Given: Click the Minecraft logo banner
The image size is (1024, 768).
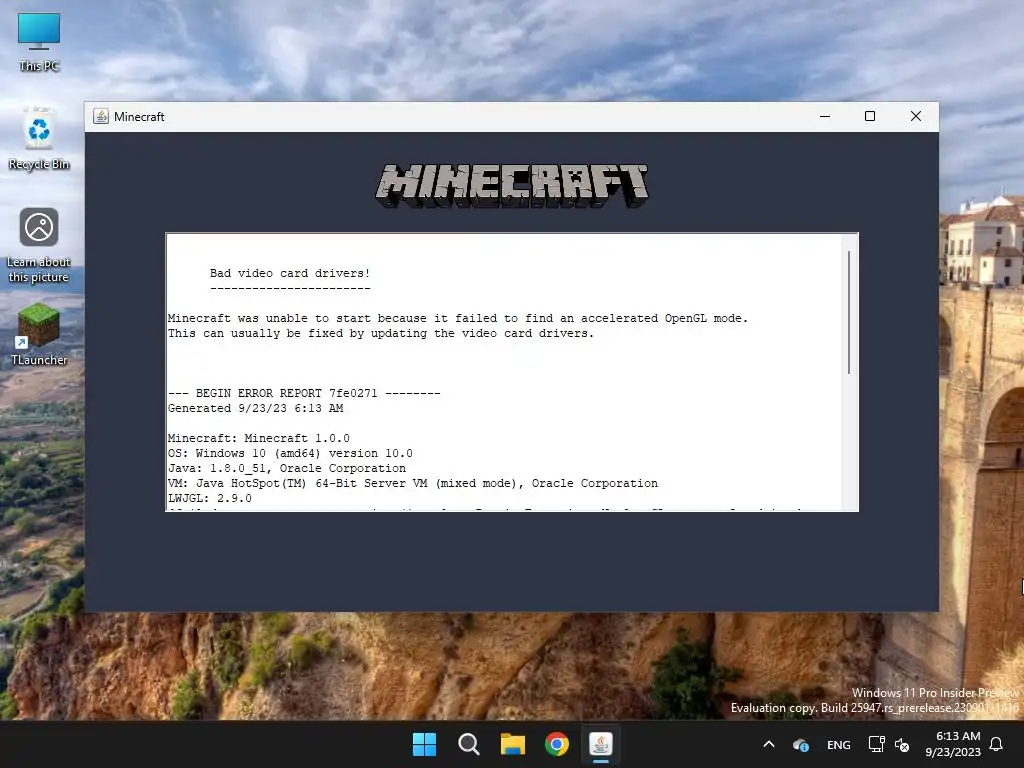Looking at the screenshot, I should point(512,186).
